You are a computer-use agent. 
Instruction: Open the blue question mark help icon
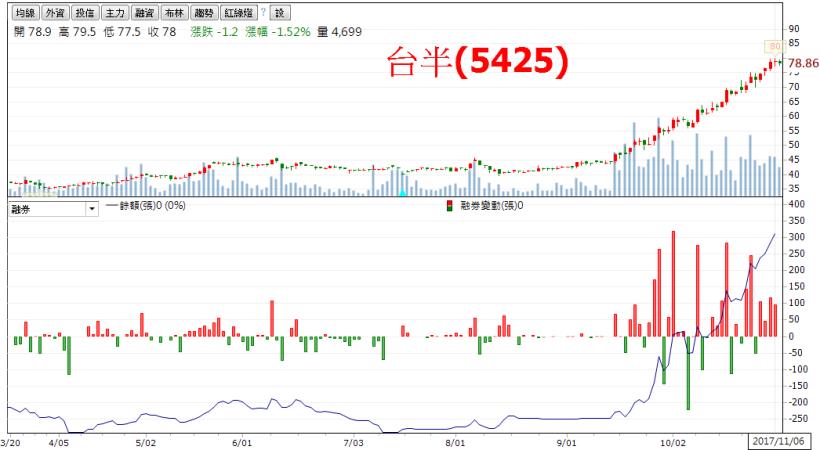pyautogui.click(x=264, y=12)
